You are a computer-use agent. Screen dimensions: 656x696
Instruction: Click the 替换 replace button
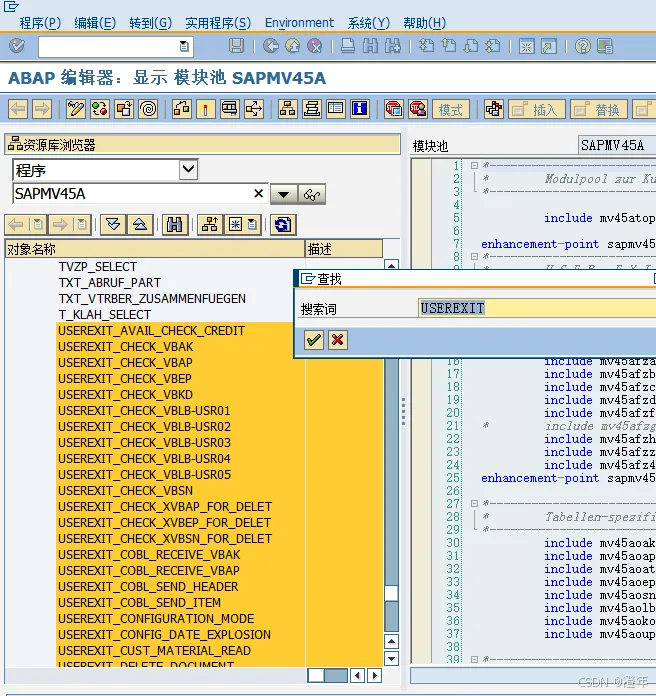(599, 109)
